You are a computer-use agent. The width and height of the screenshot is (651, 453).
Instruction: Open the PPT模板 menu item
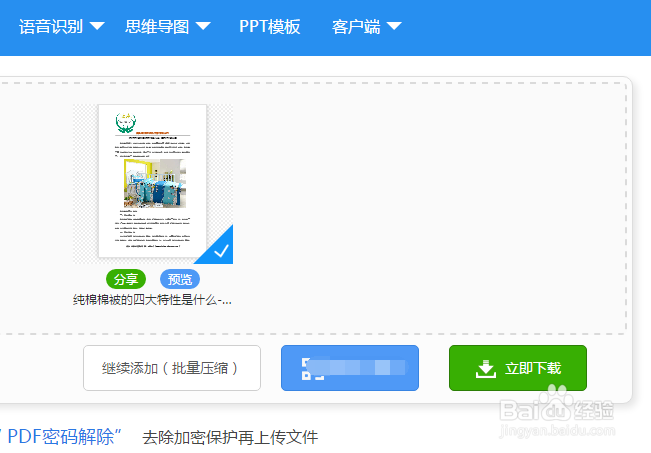269,27
